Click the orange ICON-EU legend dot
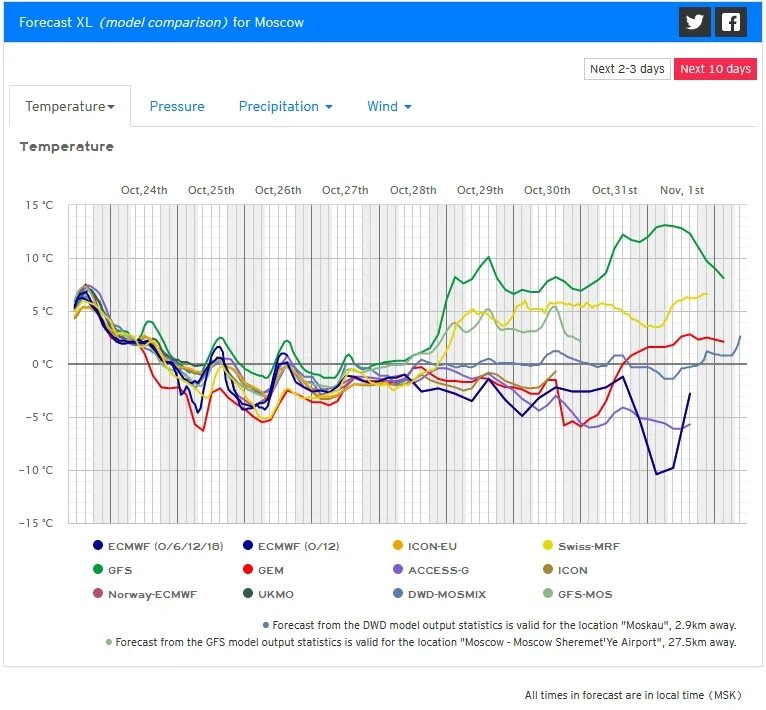The height and width of the screenshot is (710, 766). (398, 545)
